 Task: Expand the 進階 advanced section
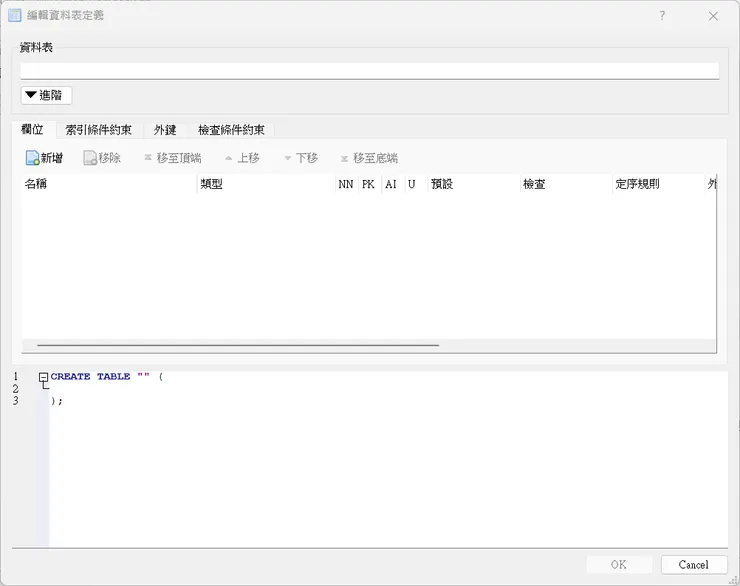pyautogui.click(x=46, y=95)
